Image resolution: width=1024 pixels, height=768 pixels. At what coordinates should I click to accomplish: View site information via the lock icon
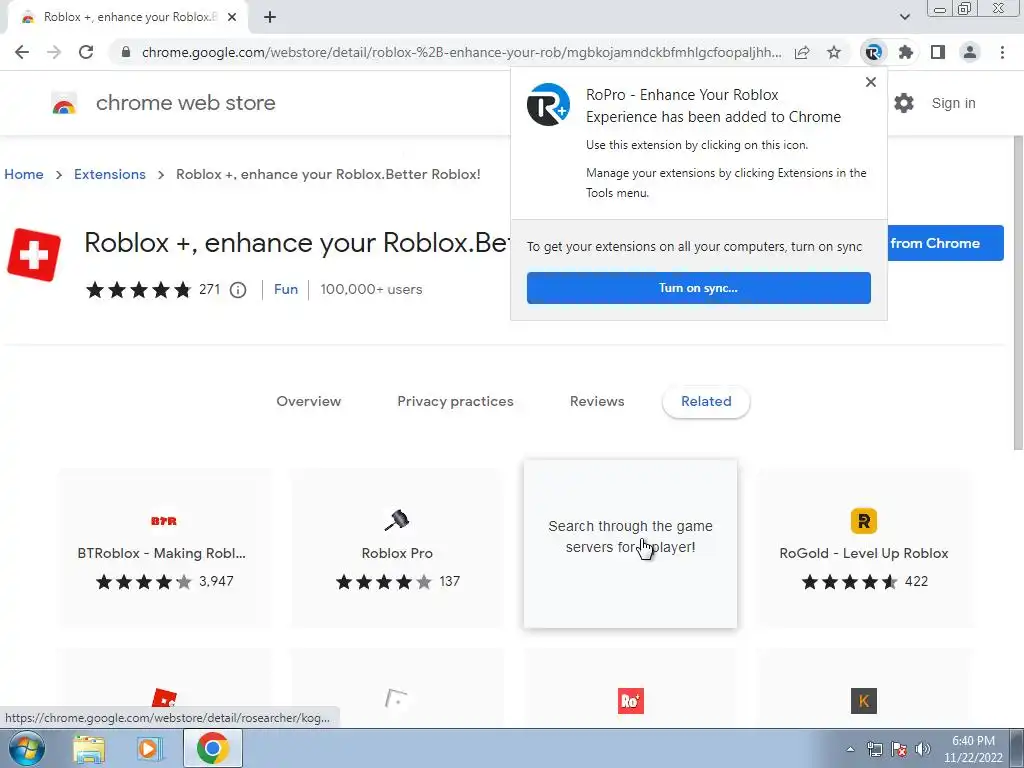(x=126, y=52)
